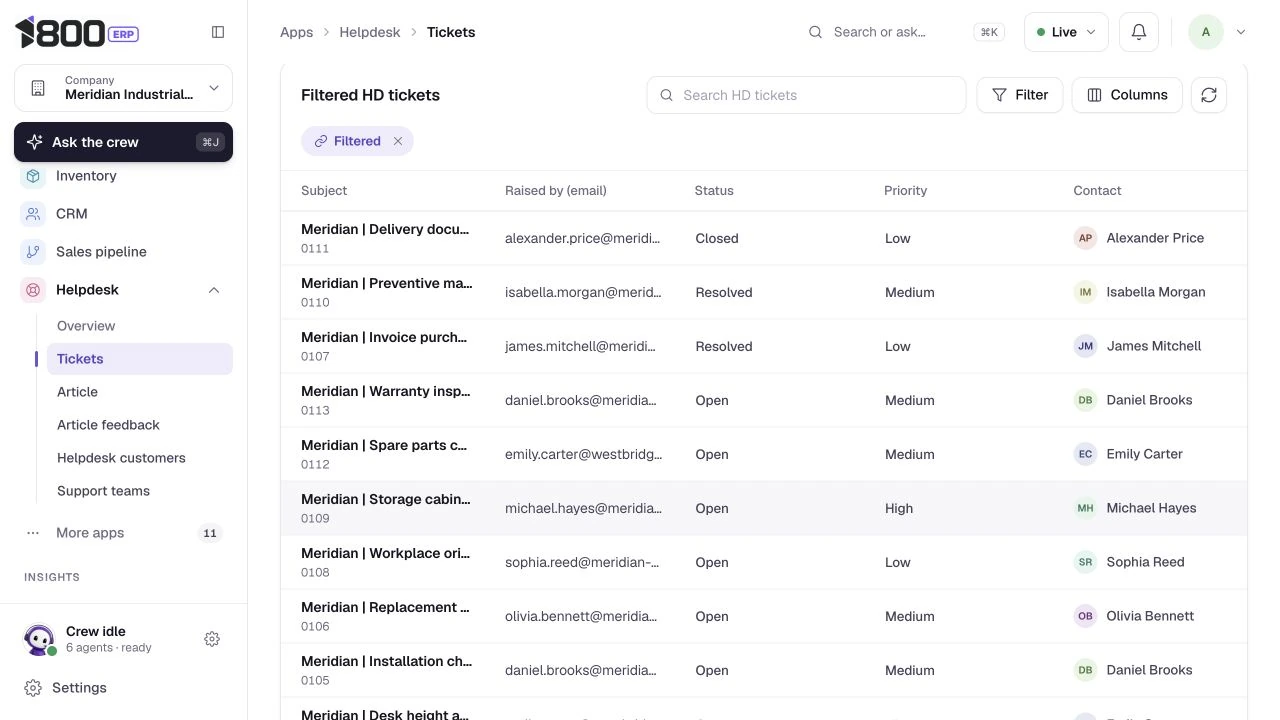Image resolution: width=1280 pixels, height=720 pixels.
Task: Click the Settings gear in sidebar
Action: (33, 688)
